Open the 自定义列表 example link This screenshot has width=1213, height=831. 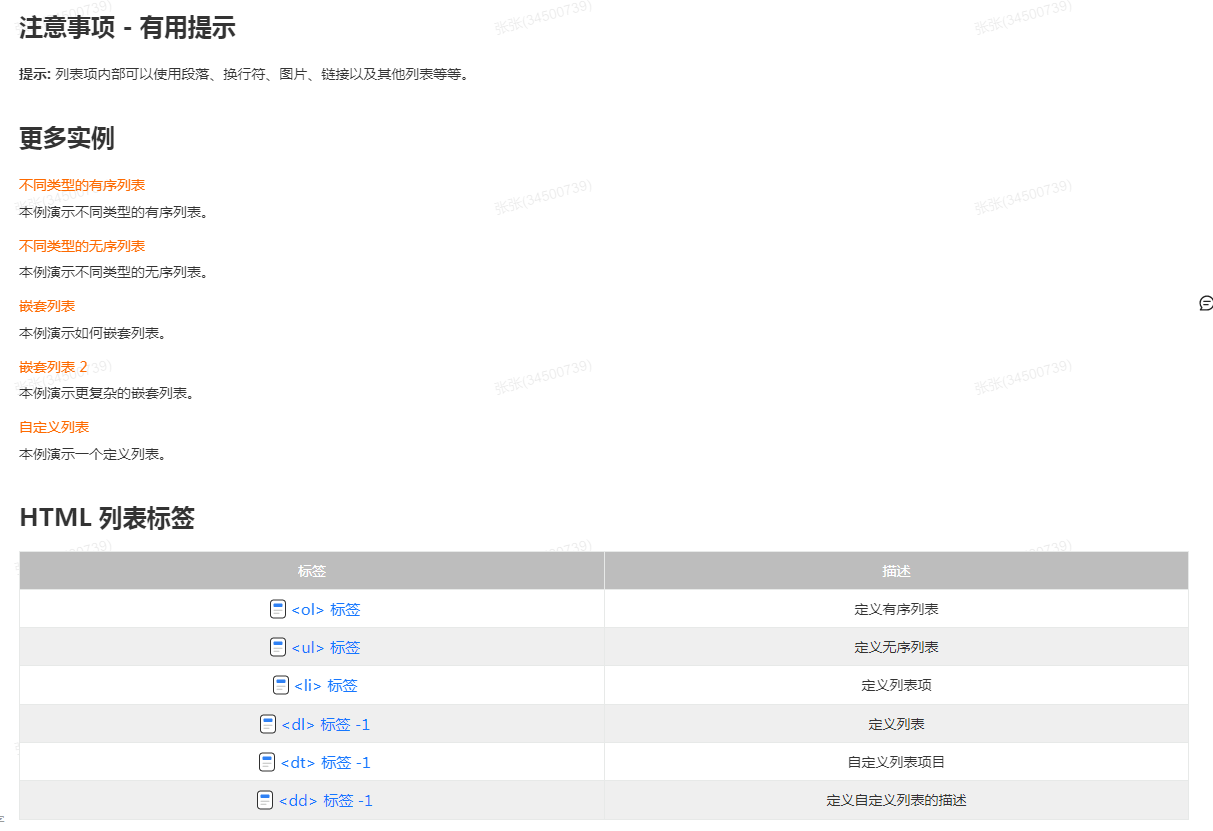click(x=54, y=427)
